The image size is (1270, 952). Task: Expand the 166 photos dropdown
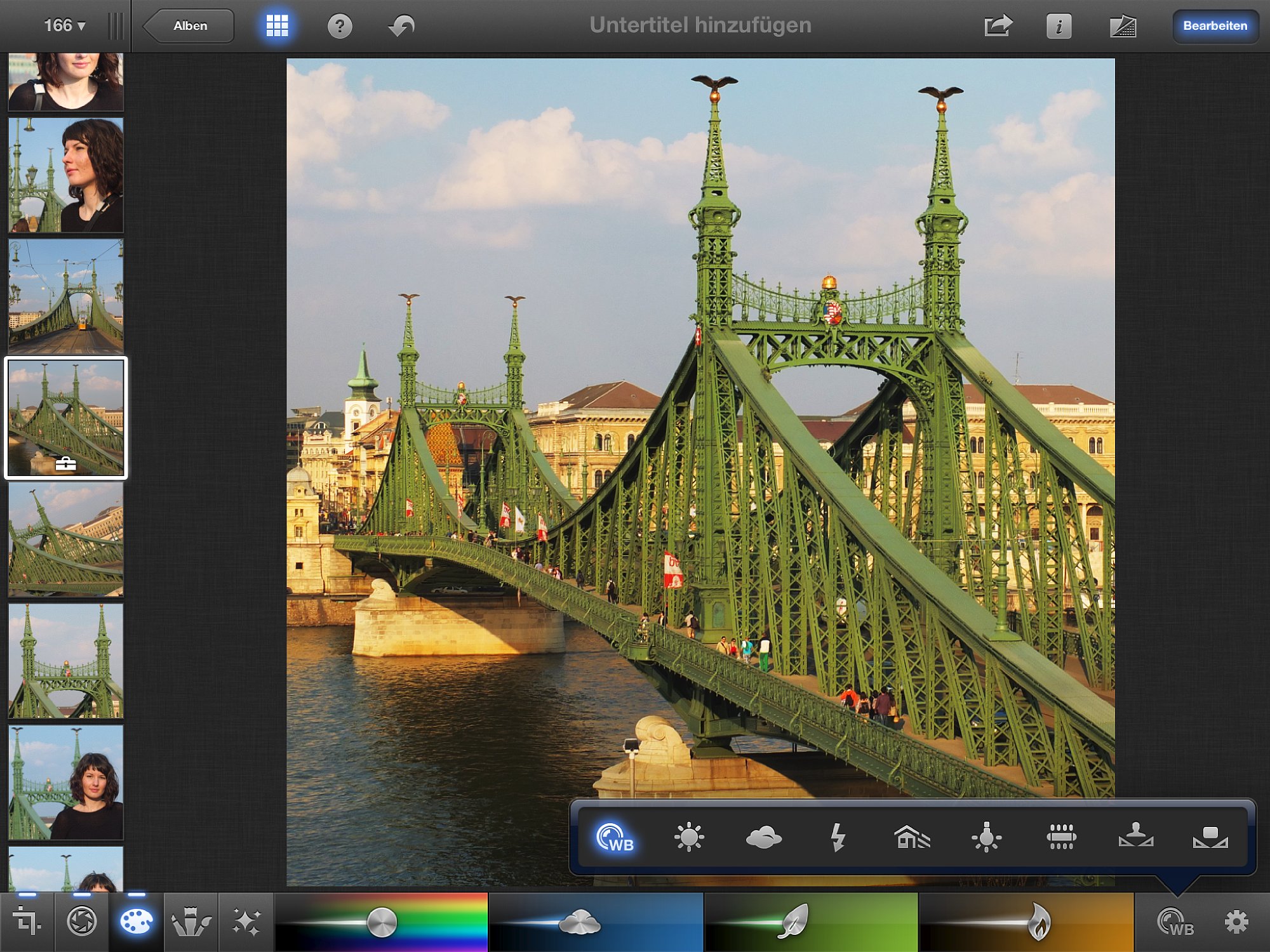tap(64, 26)
